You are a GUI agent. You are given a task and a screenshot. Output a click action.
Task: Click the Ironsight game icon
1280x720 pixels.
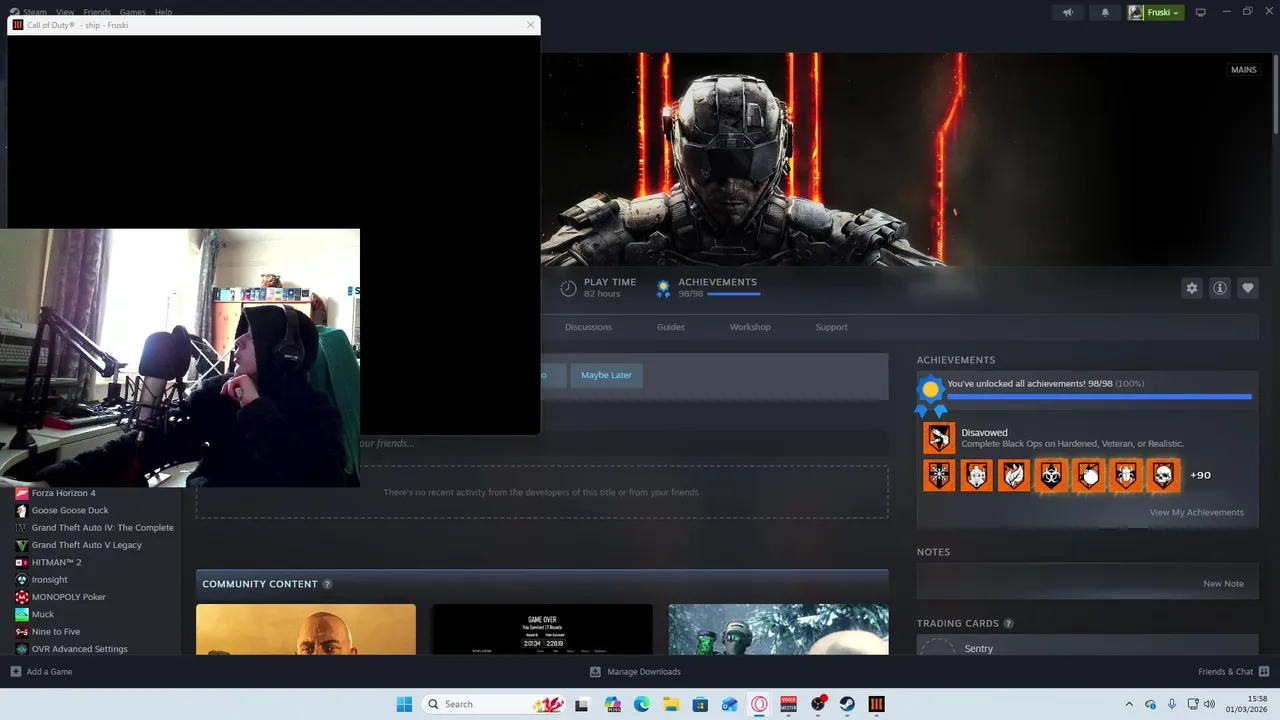(x=22, y=579)
